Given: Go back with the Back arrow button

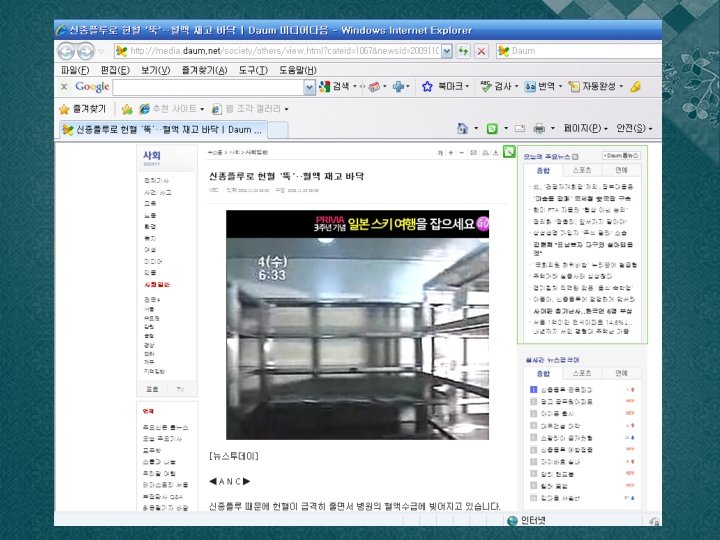Looking at the screenshot, I should 66,51.
